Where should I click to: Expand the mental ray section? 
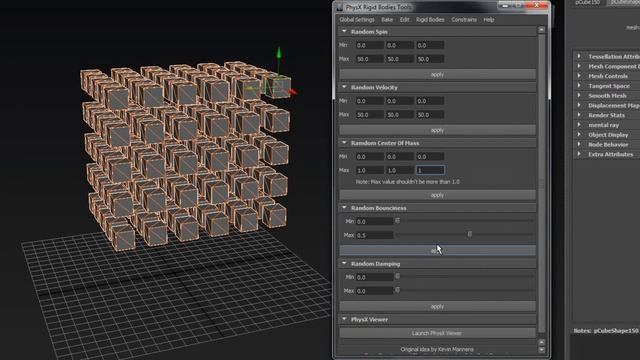(579, 125)
